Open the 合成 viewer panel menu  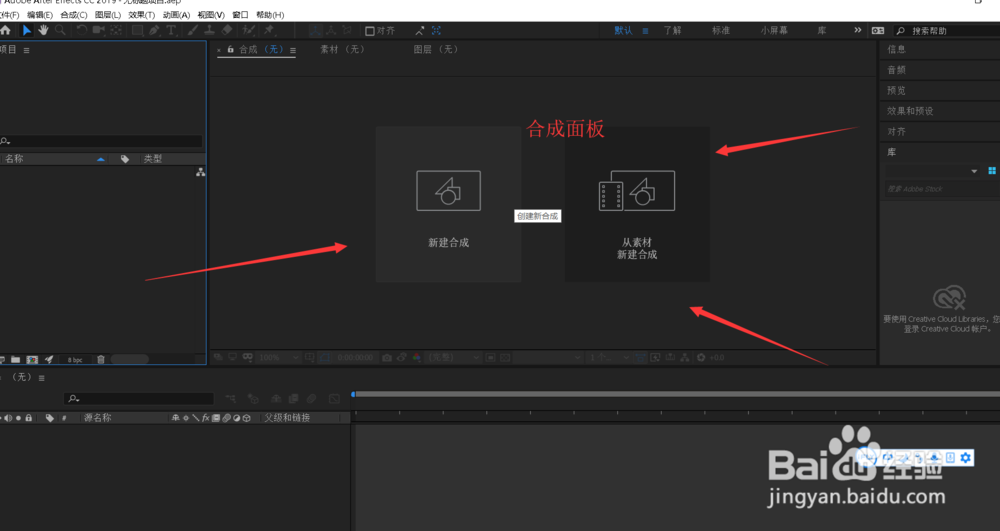(x=293, y=50)
